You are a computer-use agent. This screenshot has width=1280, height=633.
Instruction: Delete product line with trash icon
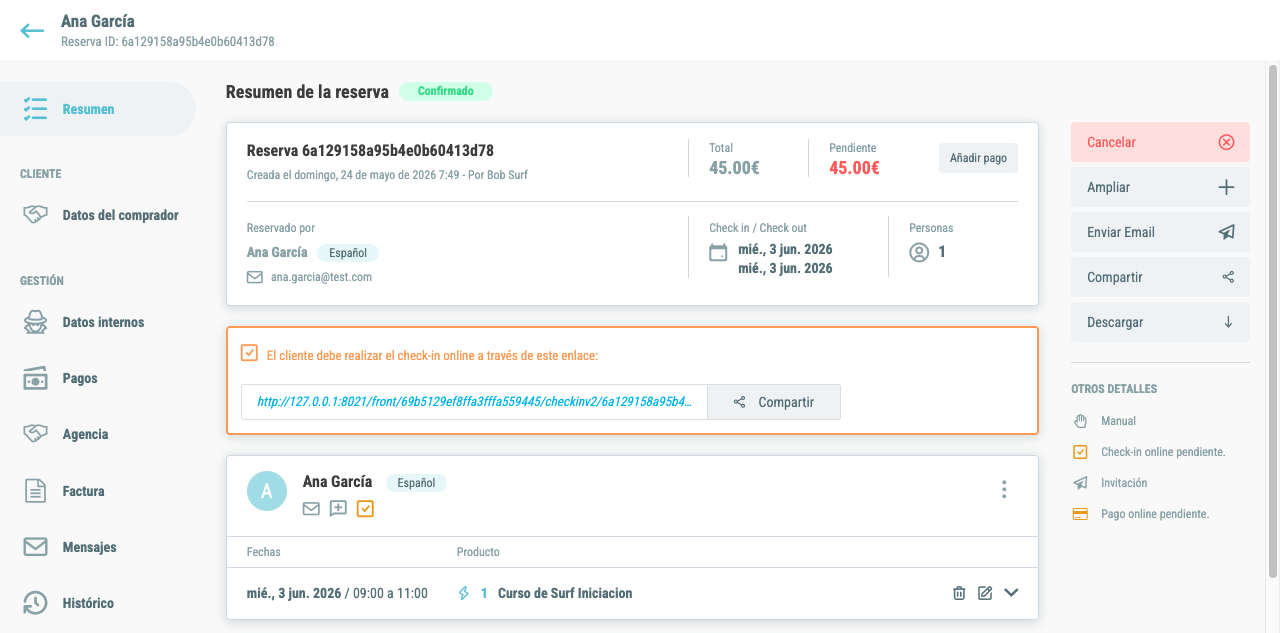959,593
